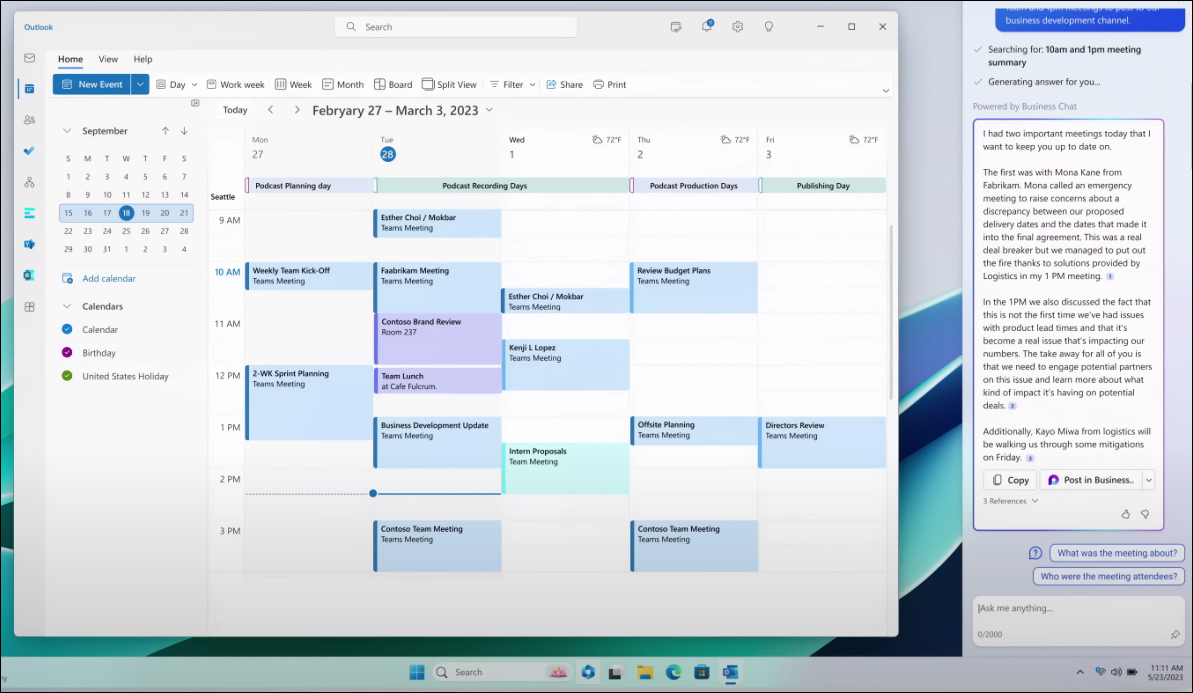Select 'What was the meeting about?' suggestion
Screen dimensions: 1193x693
(1116, 553)
